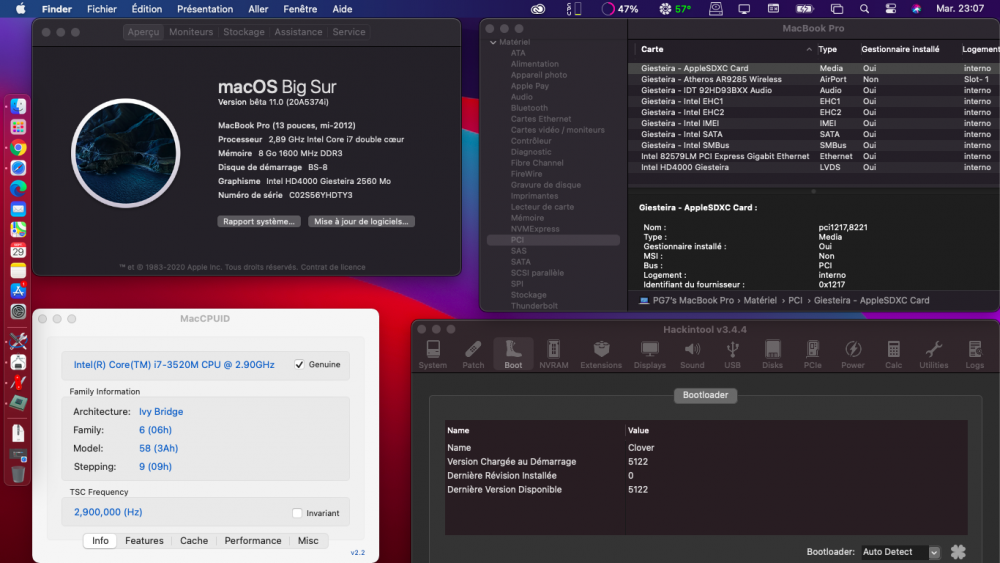Screen dimensions: 1000x563
Task: Open the Édition menu
Action: 147,9
